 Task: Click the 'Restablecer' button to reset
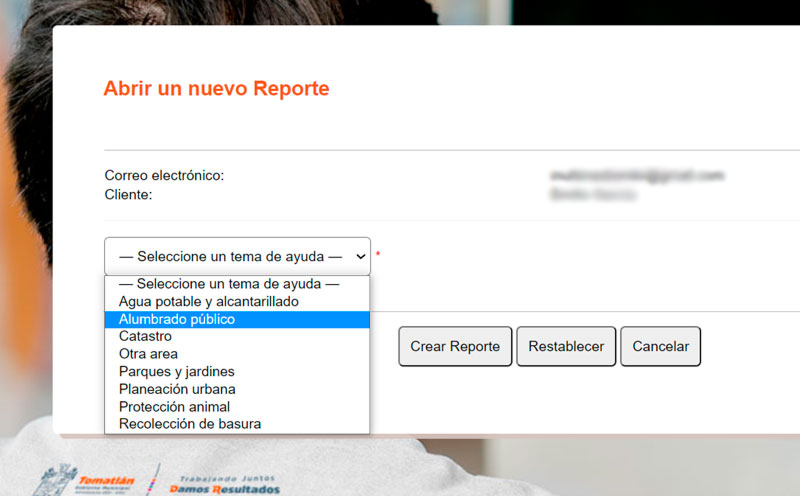[x=566, y=346]
